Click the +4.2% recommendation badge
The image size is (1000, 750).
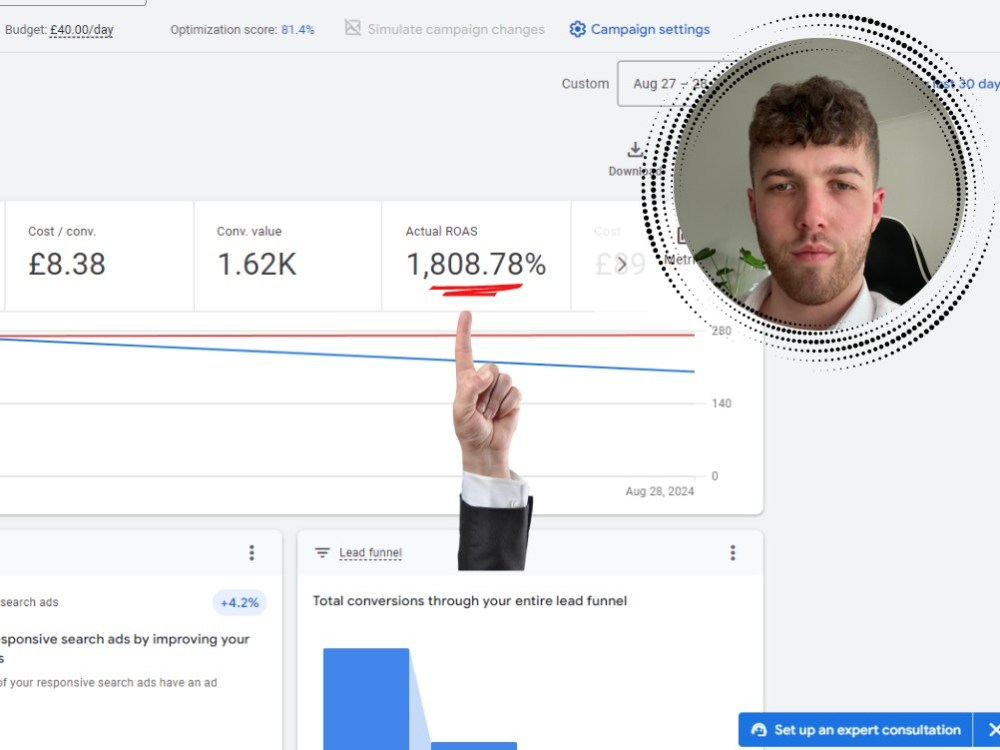point(239,603)
